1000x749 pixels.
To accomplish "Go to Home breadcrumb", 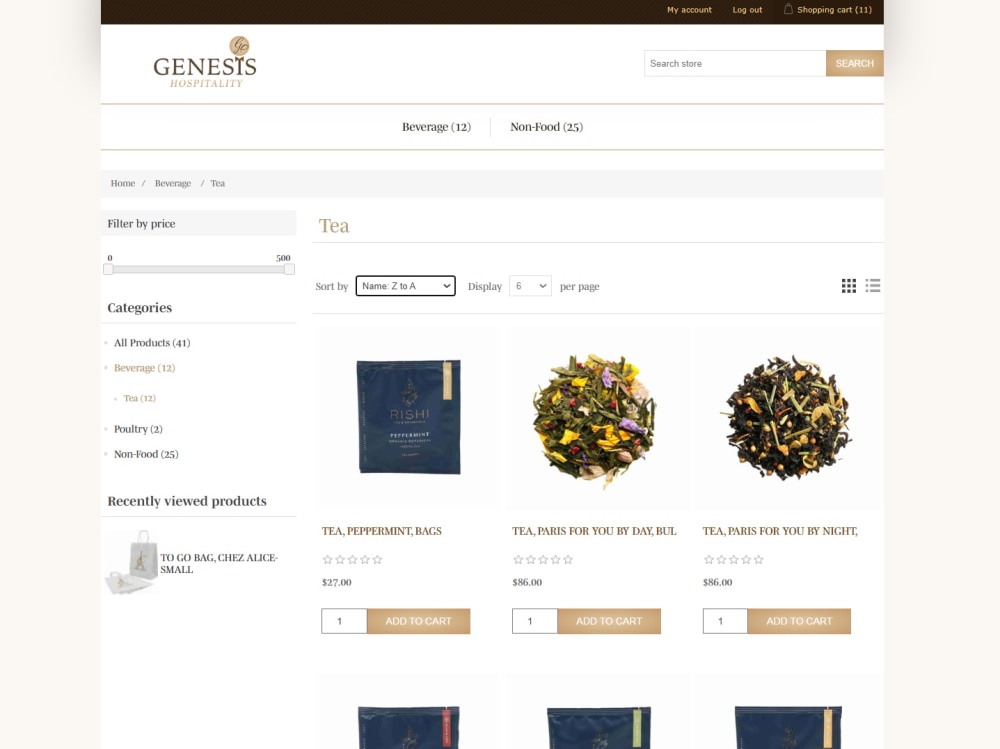I will pos(122,183).
